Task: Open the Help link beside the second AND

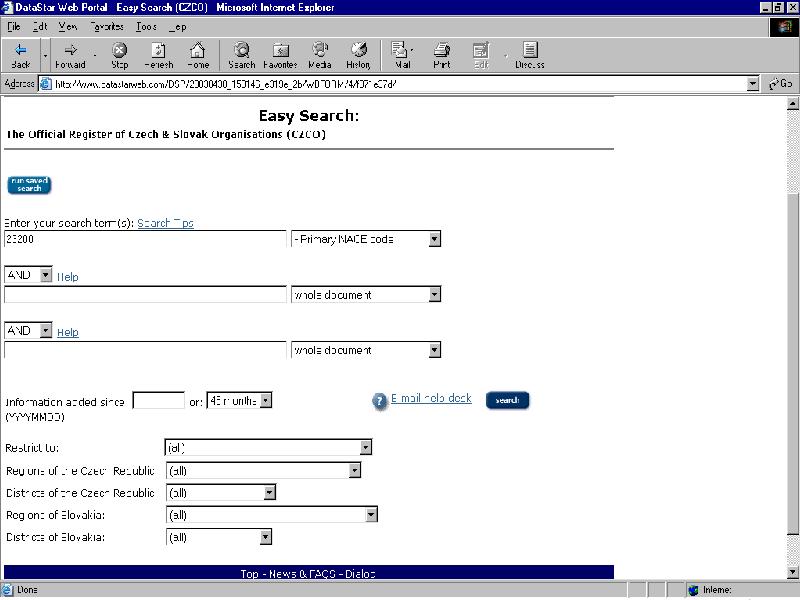Action: click(67, 332)
